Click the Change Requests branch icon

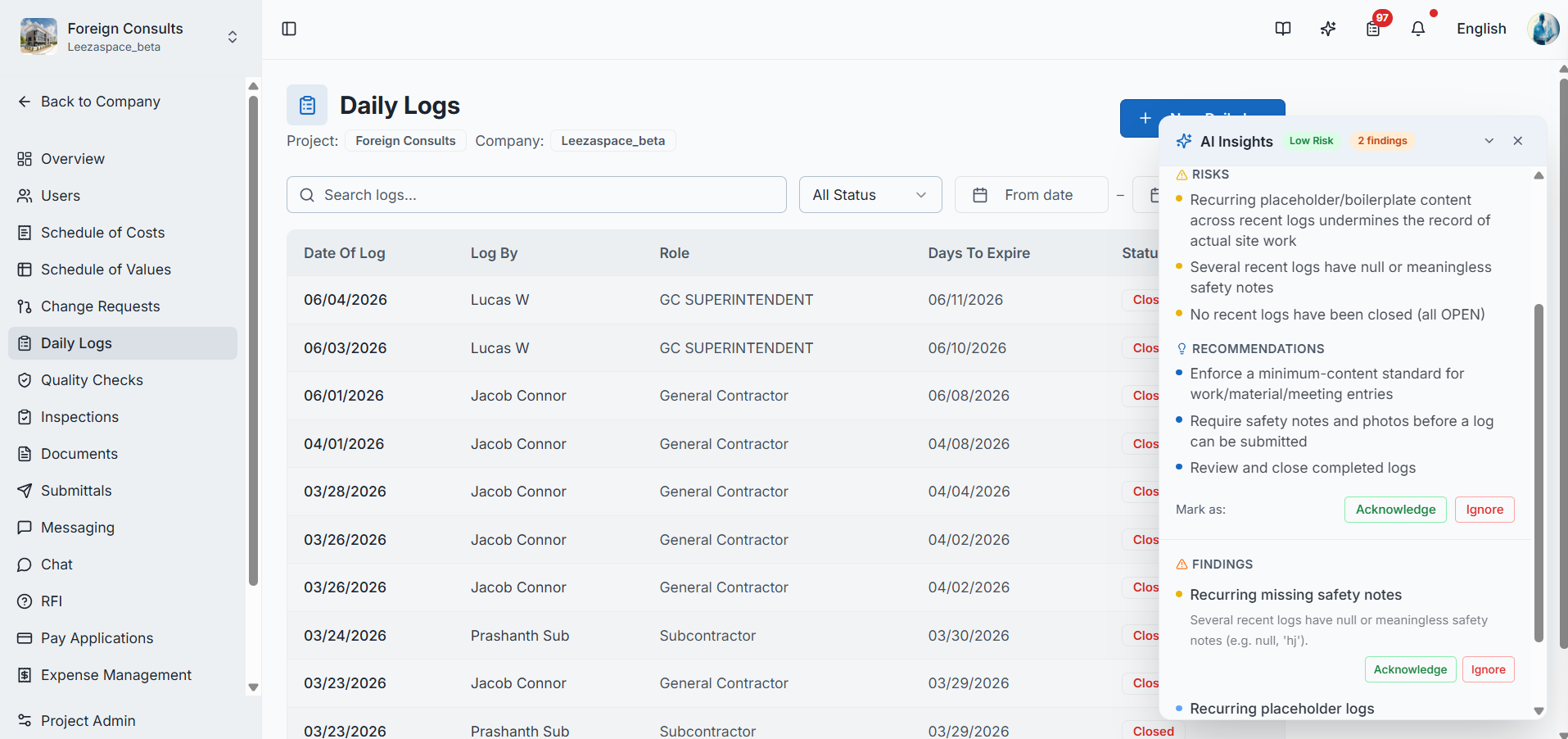[x=25, y=306]
